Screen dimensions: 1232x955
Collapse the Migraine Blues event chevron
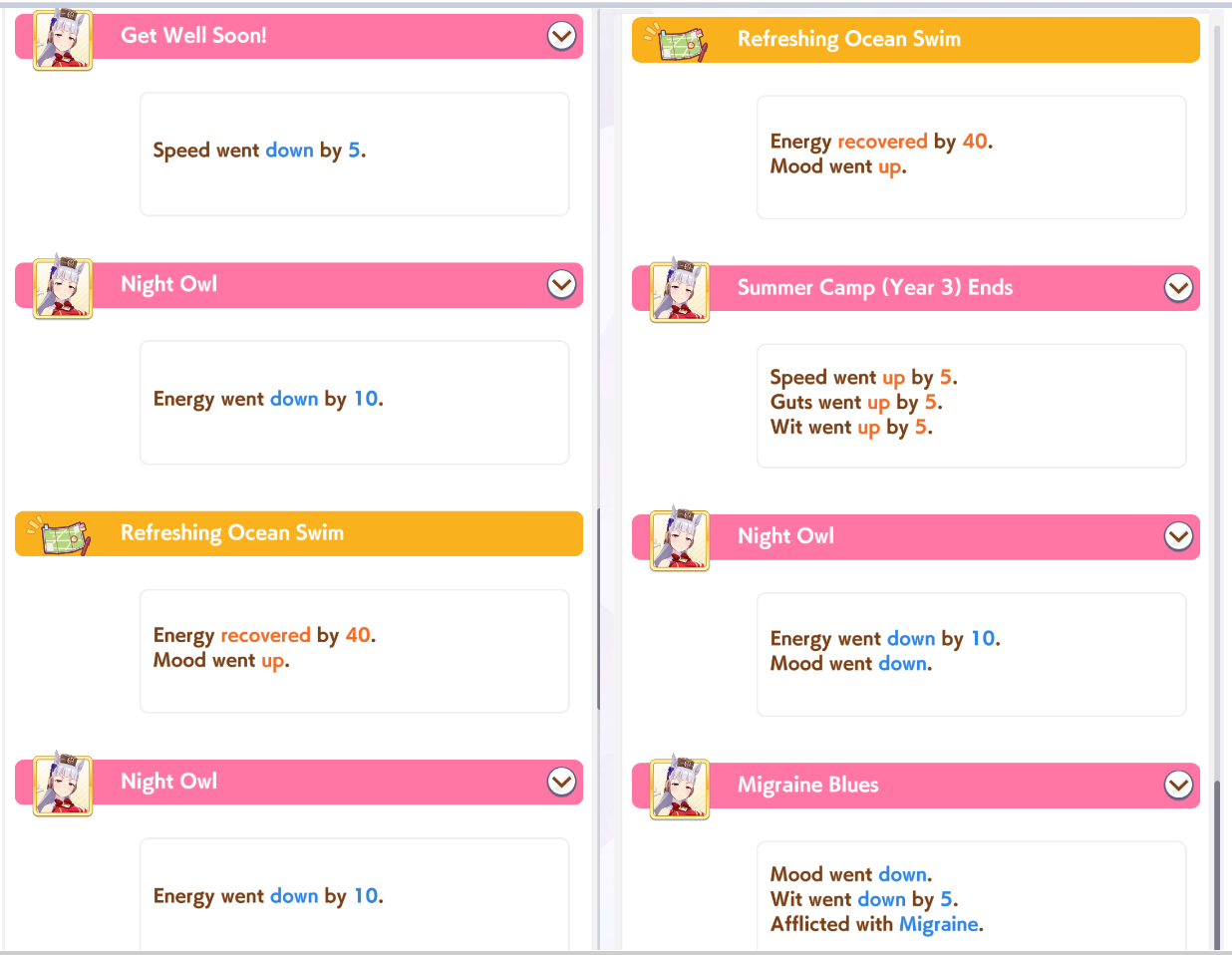pos(1178,786)
